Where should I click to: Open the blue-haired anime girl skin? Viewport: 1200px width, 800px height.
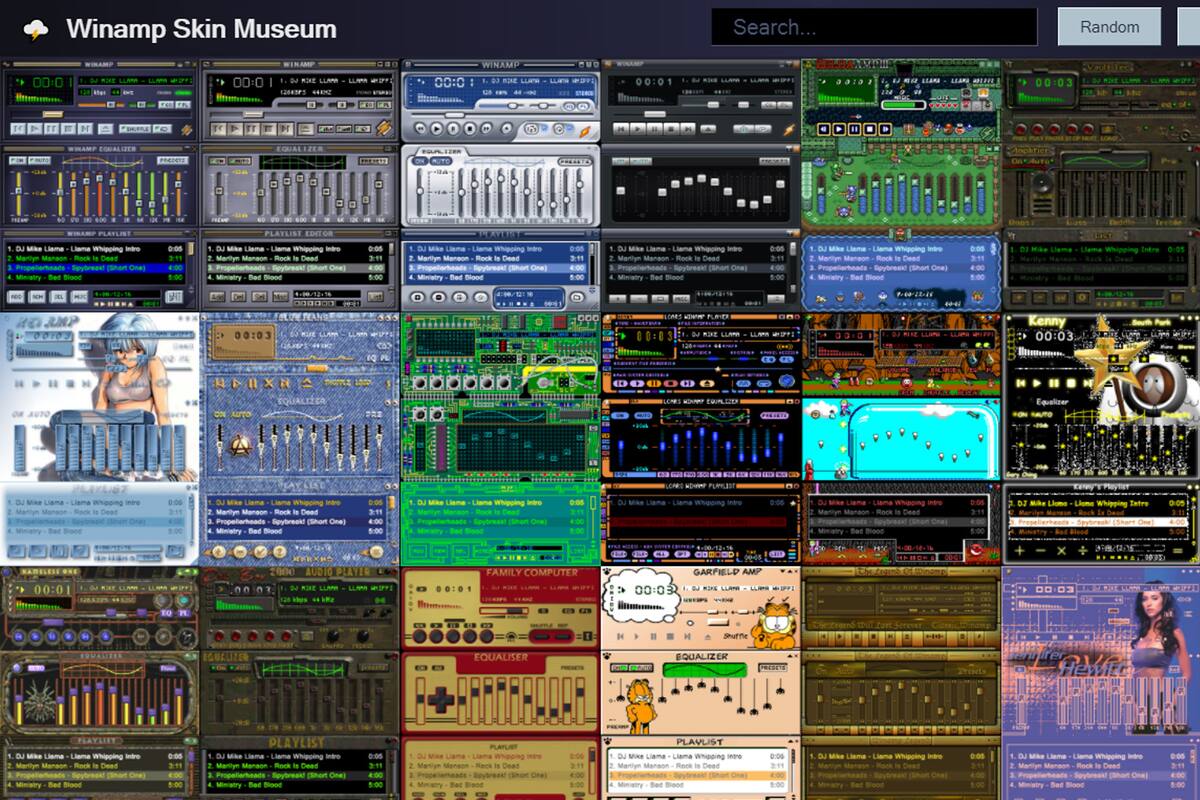[100, 439]
